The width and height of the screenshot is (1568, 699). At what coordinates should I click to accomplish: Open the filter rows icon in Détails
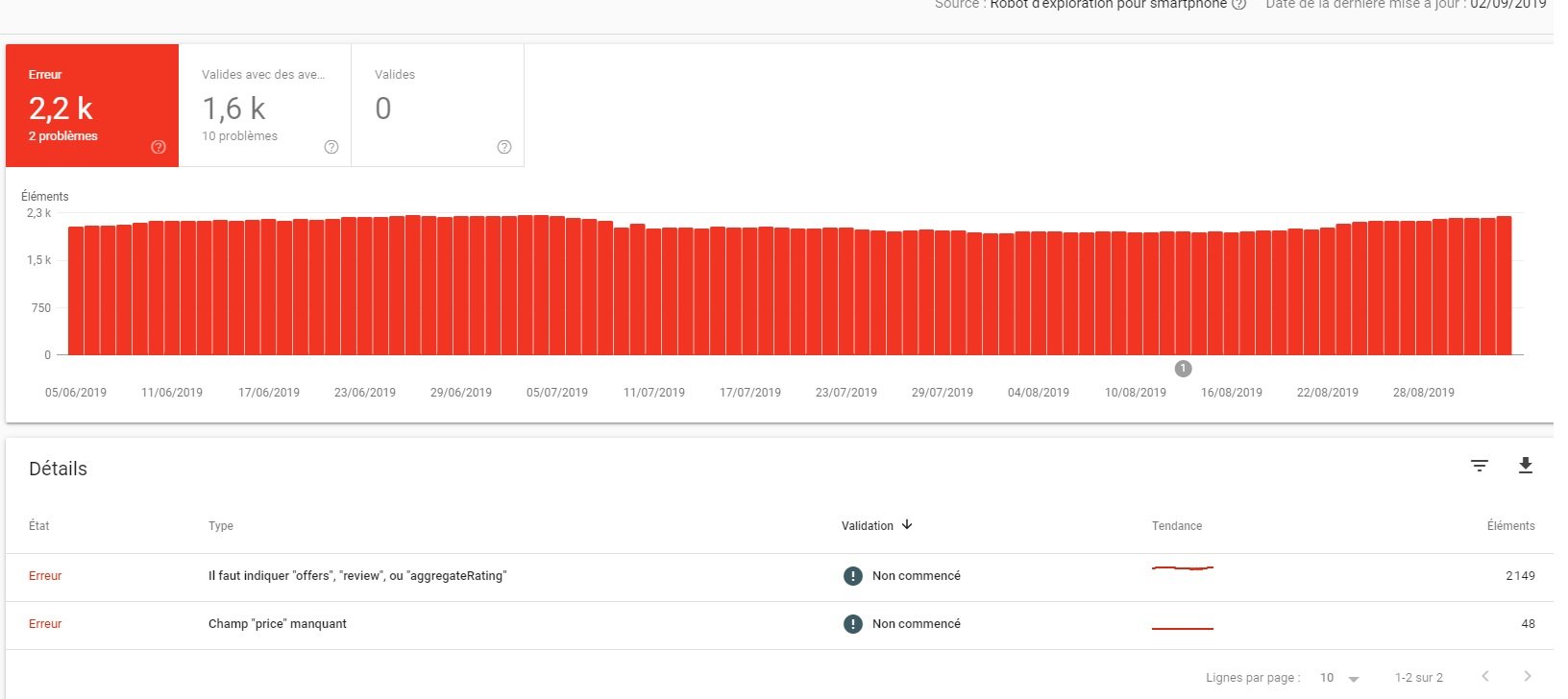(x=1480, y=466)
